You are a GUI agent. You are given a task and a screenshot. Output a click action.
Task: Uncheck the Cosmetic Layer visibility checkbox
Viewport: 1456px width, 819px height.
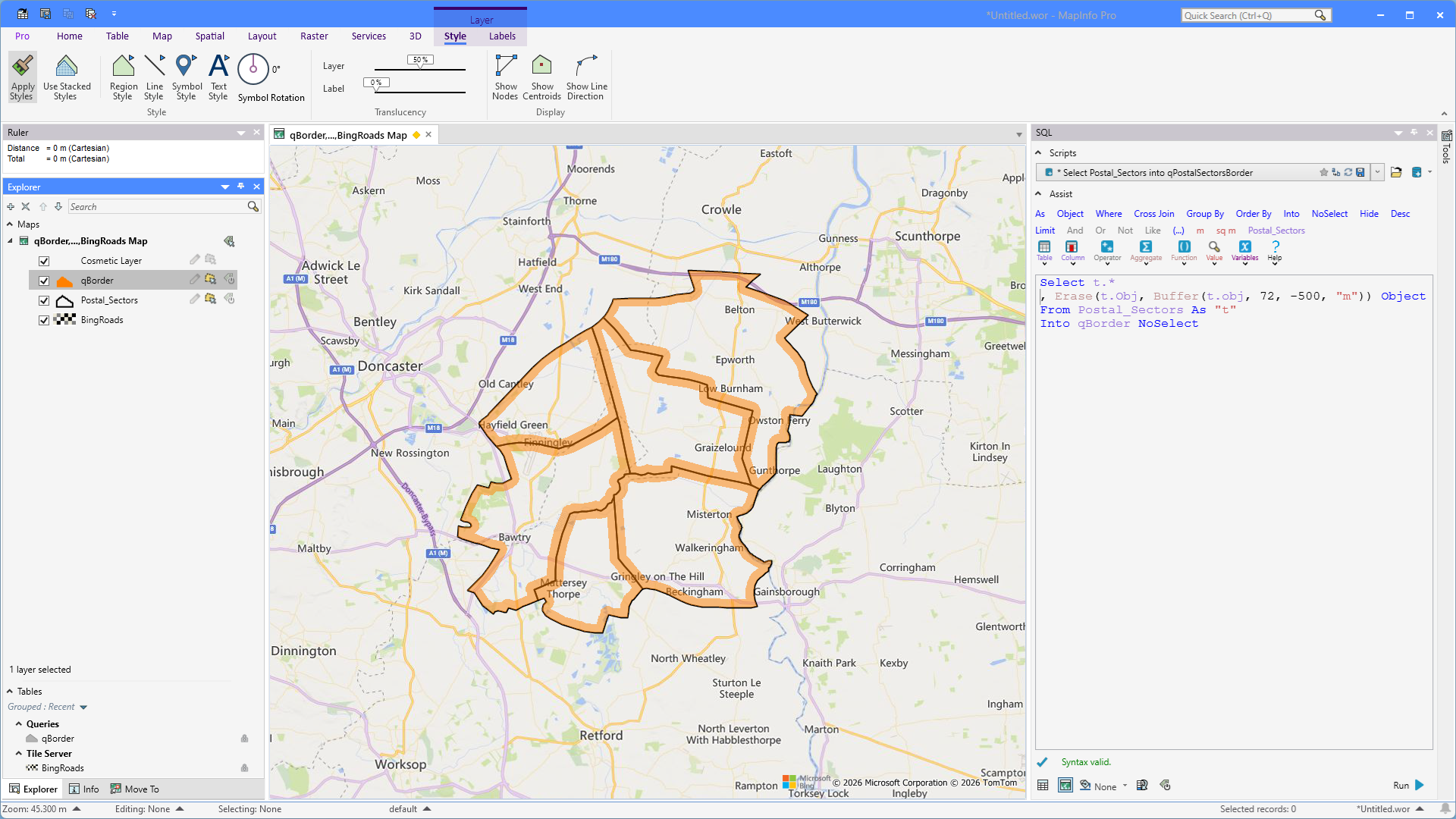click(x=44, y=261)
